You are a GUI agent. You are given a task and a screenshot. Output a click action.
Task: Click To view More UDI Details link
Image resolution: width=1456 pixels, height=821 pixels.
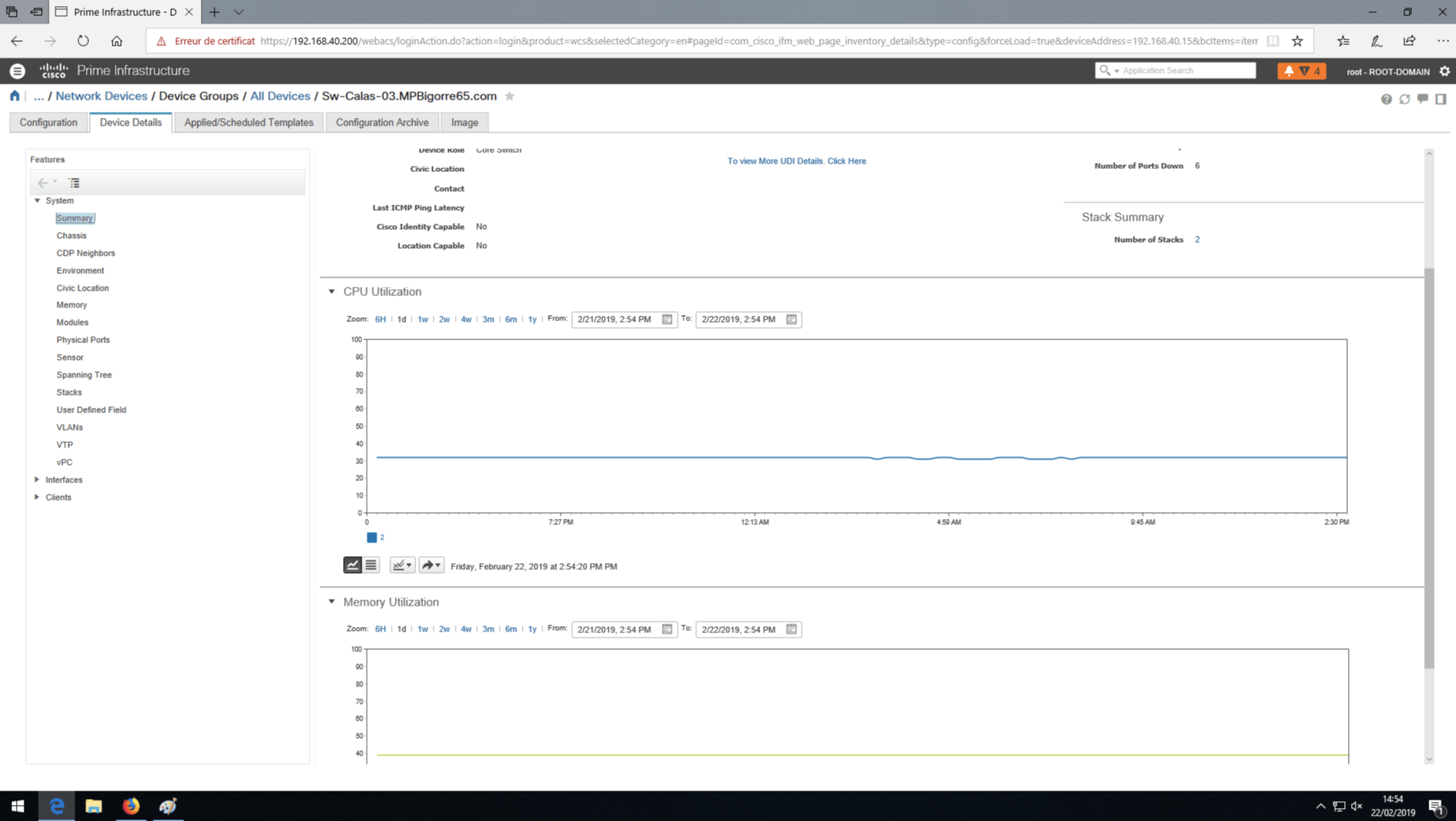tap(796, 161)
